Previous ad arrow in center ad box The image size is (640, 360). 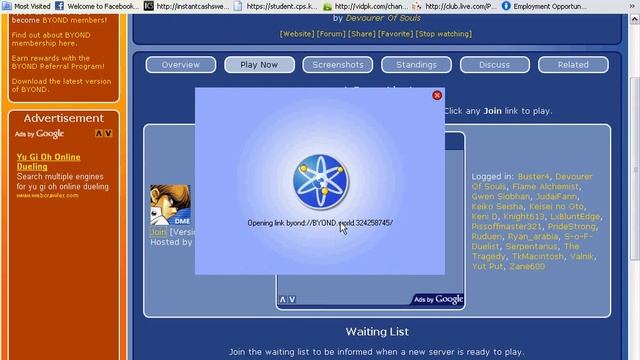point(283,299)
